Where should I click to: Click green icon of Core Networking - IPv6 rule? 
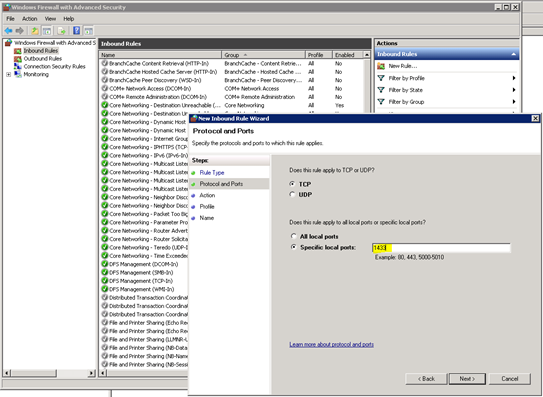(x=105, y=155)
